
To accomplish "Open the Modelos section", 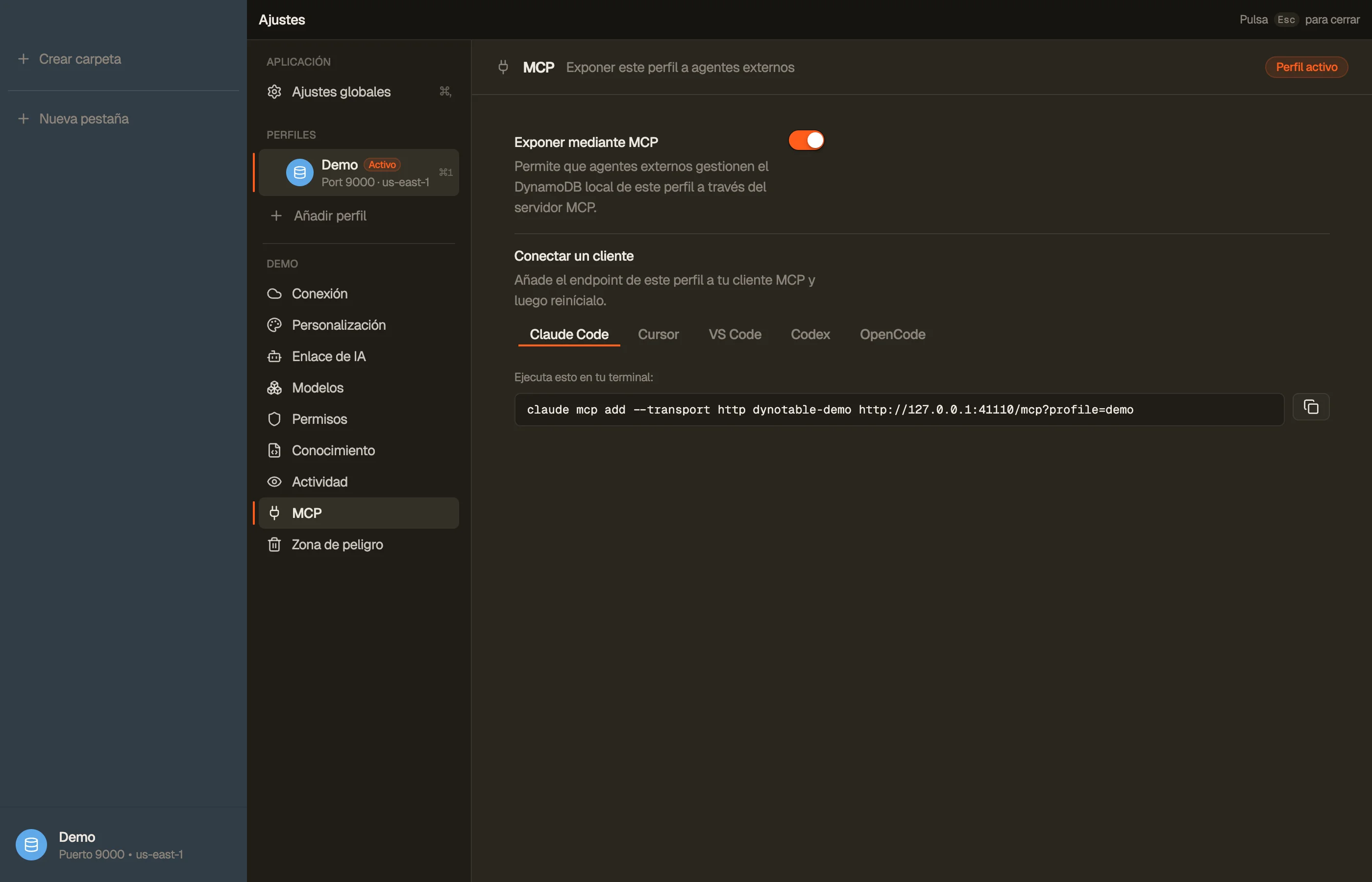I will [359, 388].
